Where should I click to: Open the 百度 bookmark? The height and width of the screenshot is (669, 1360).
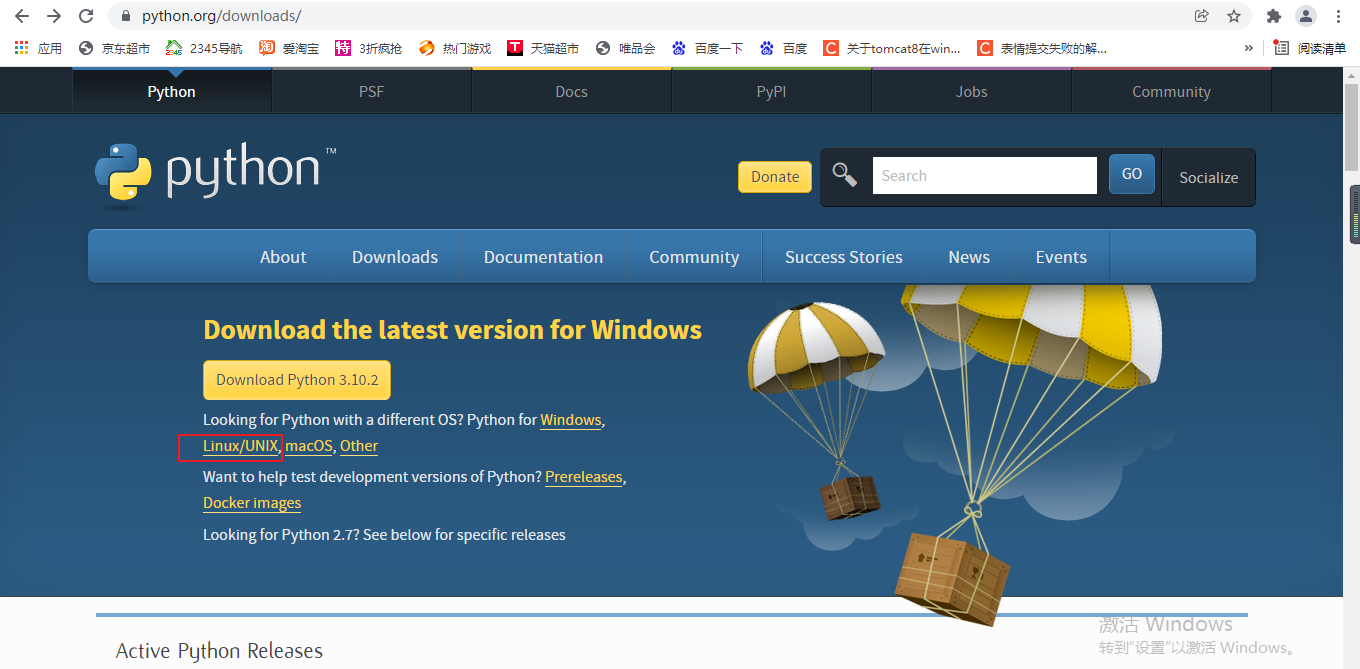click(783, 48)
